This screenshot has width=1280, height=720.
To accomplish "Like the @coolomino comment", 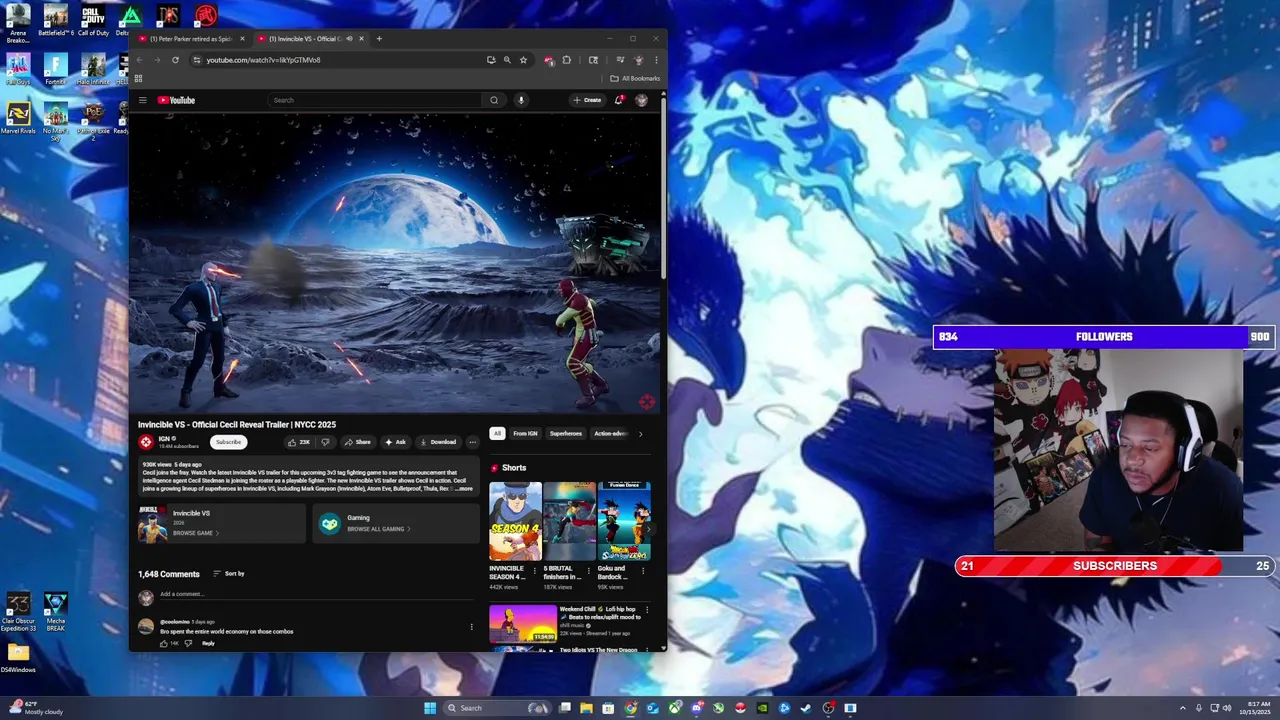I will click(x=164, y=643).
